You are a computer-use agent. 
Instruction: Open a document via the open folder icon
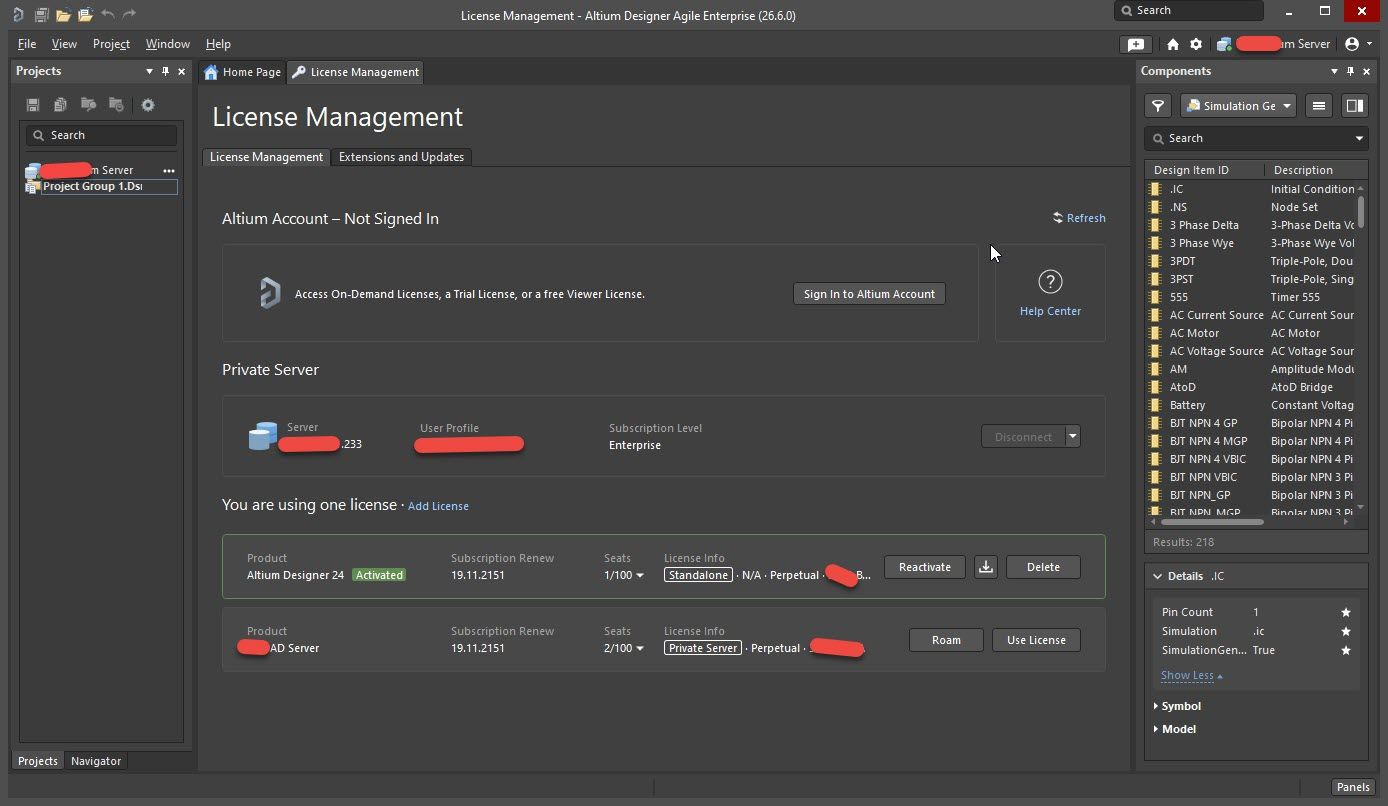(63, 15)
